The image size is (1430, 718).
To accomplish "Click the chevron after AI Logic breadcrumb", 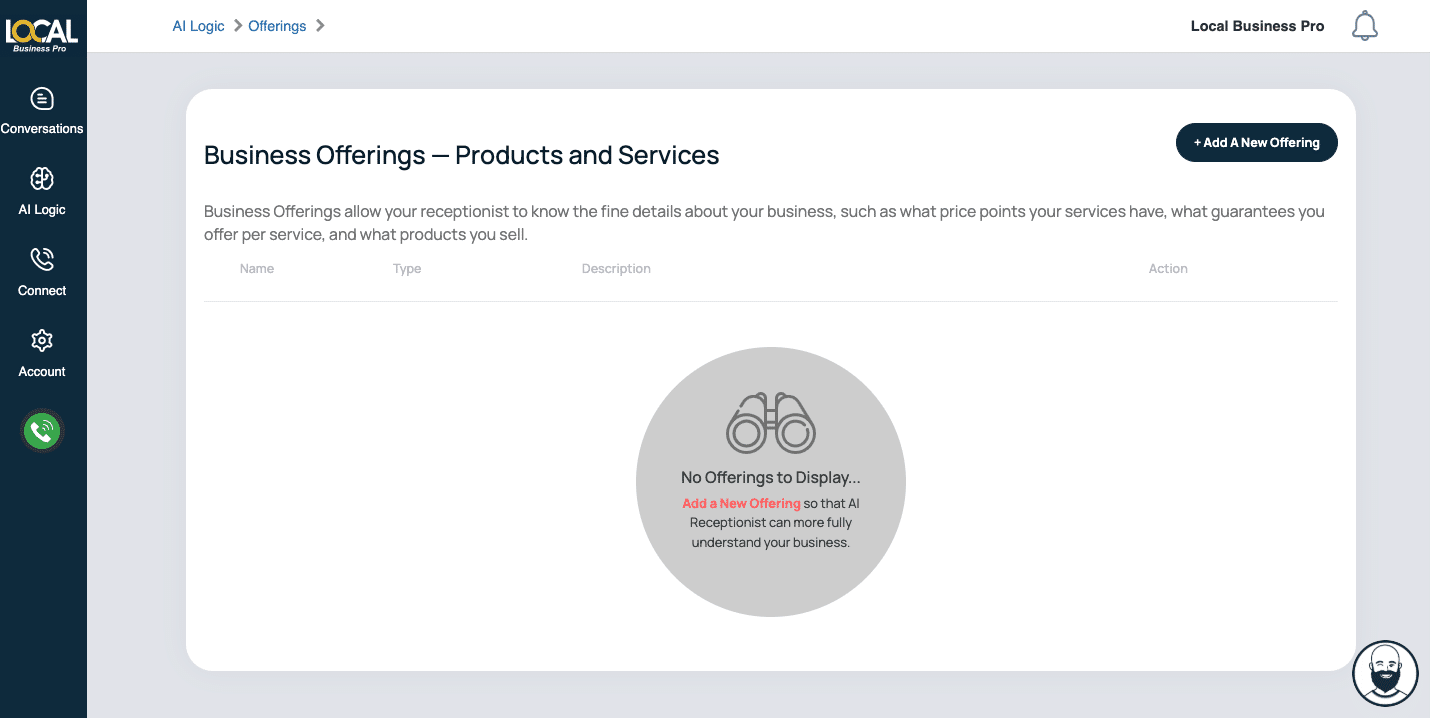I will click(238, 26).
